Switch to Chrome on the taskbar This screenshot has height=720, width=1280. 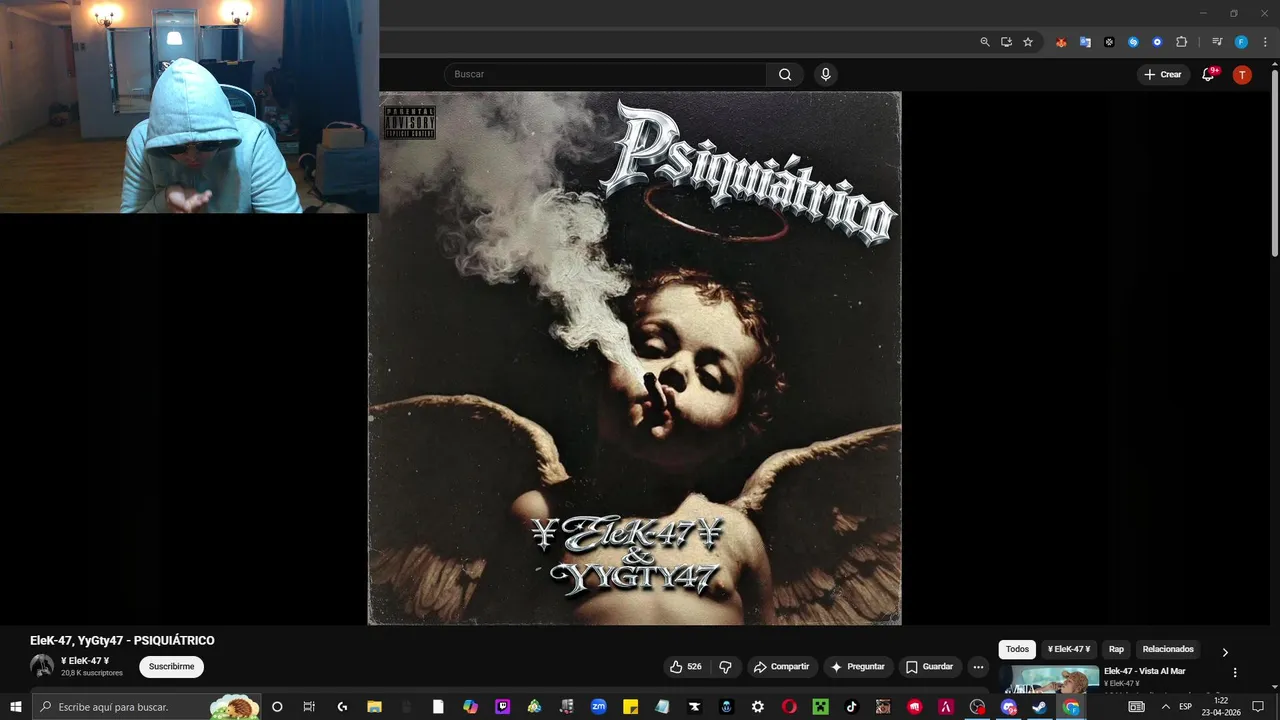[x=1071, y=707]
